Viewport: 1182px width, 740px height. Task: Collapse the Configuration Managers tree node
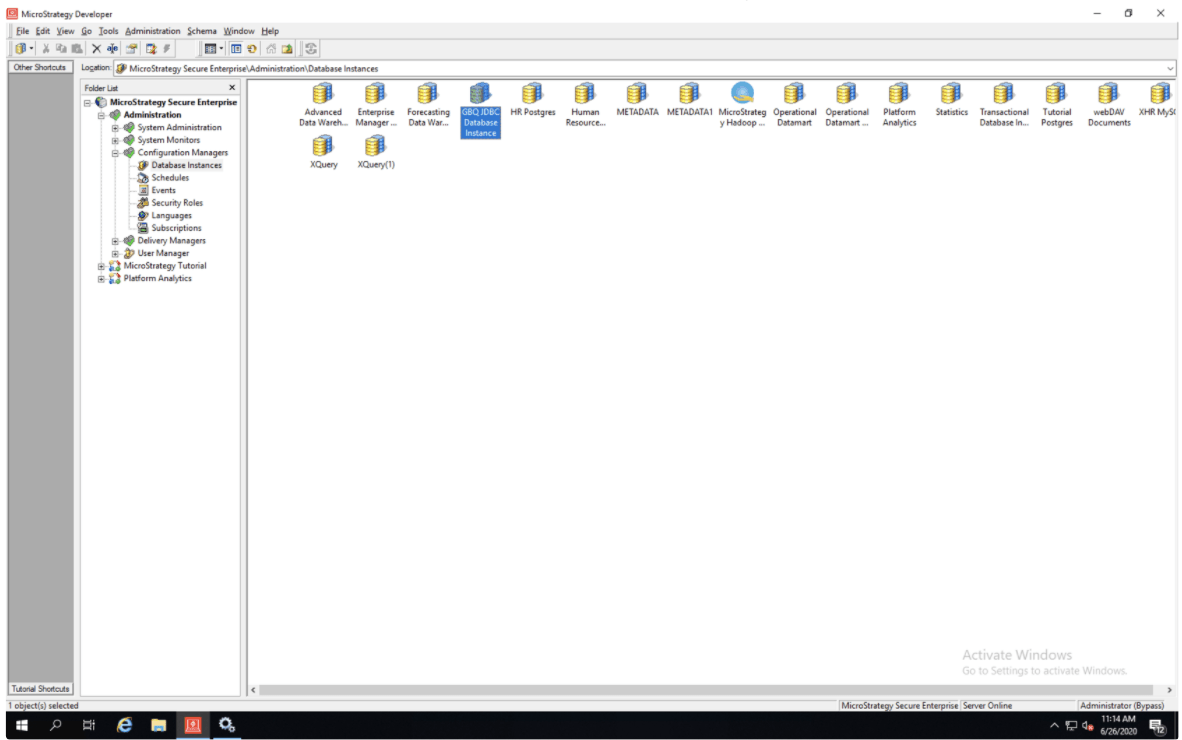115,153
